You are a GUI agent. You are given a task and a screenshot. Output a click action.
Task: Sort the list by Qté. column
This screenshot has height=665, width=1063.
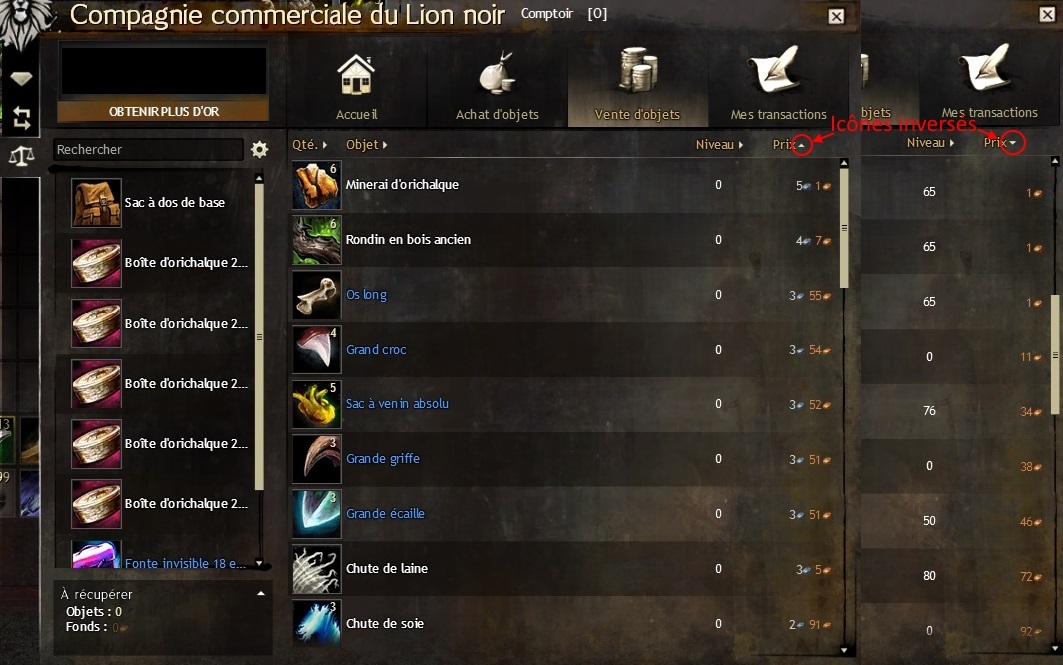(310, 144)
